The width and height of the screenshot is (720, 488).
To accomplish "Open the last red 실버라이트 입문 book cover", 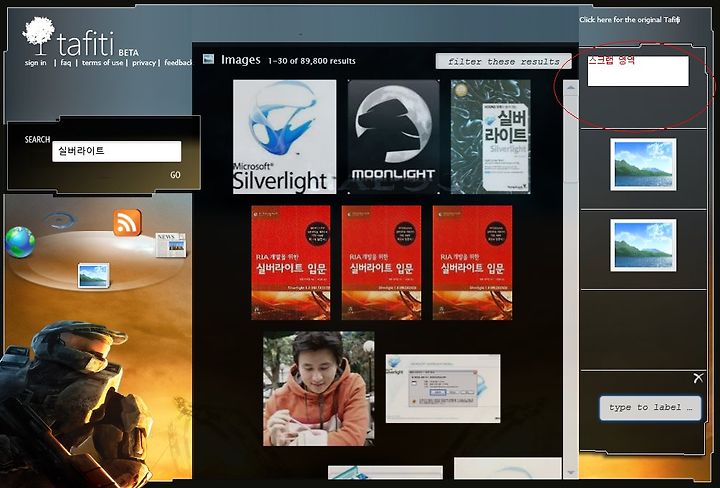I will point(472,263).
